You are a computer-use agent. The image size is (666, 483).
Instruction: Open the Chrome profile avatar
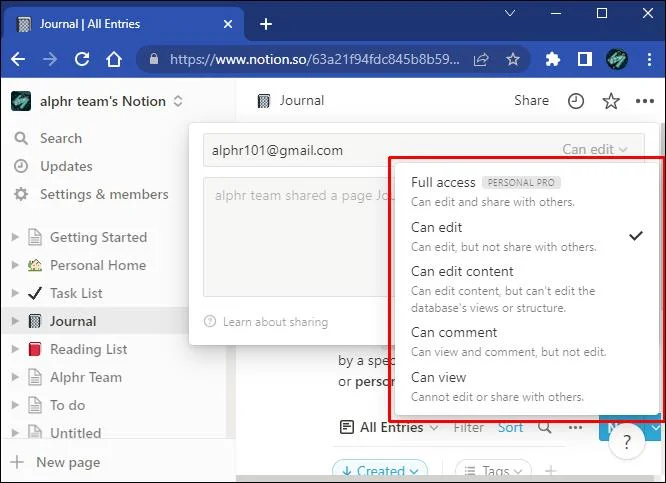tap(616, 59)
